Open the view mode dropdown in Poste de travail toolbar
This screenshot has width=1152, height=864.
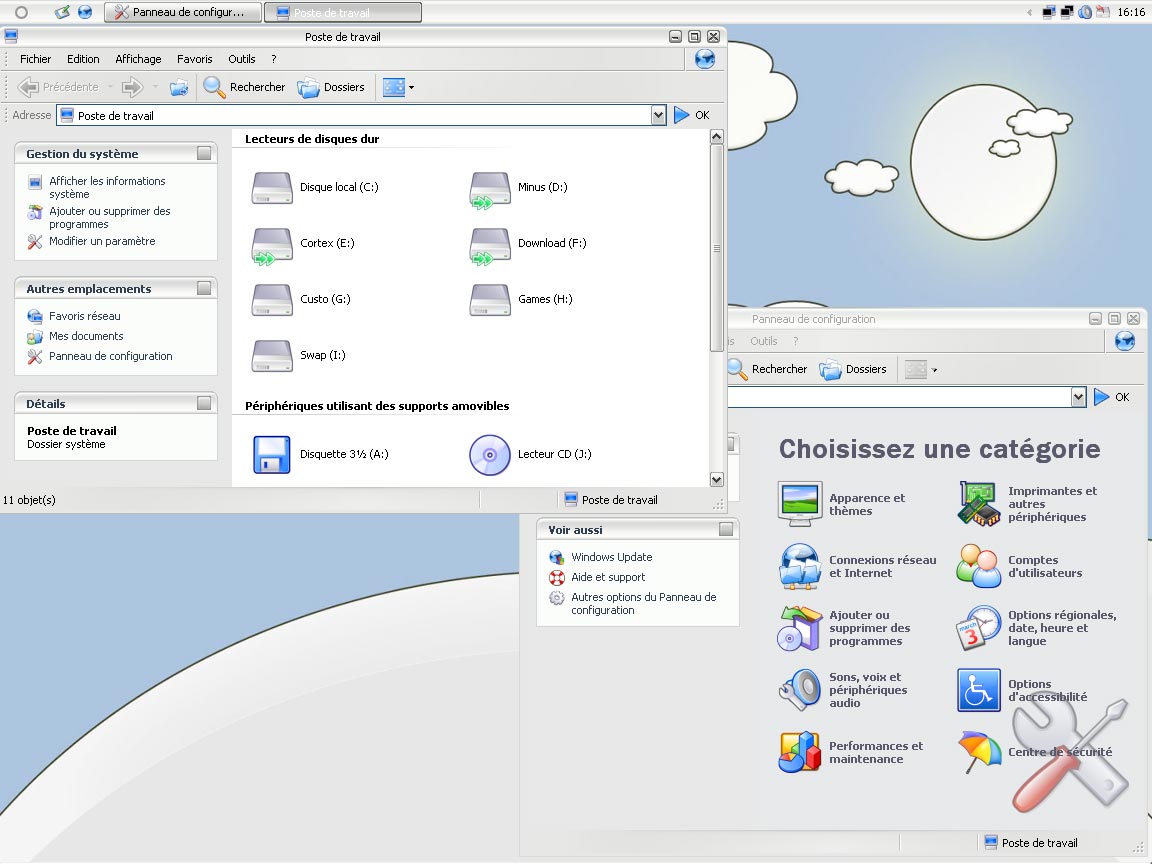click(411, 87)
